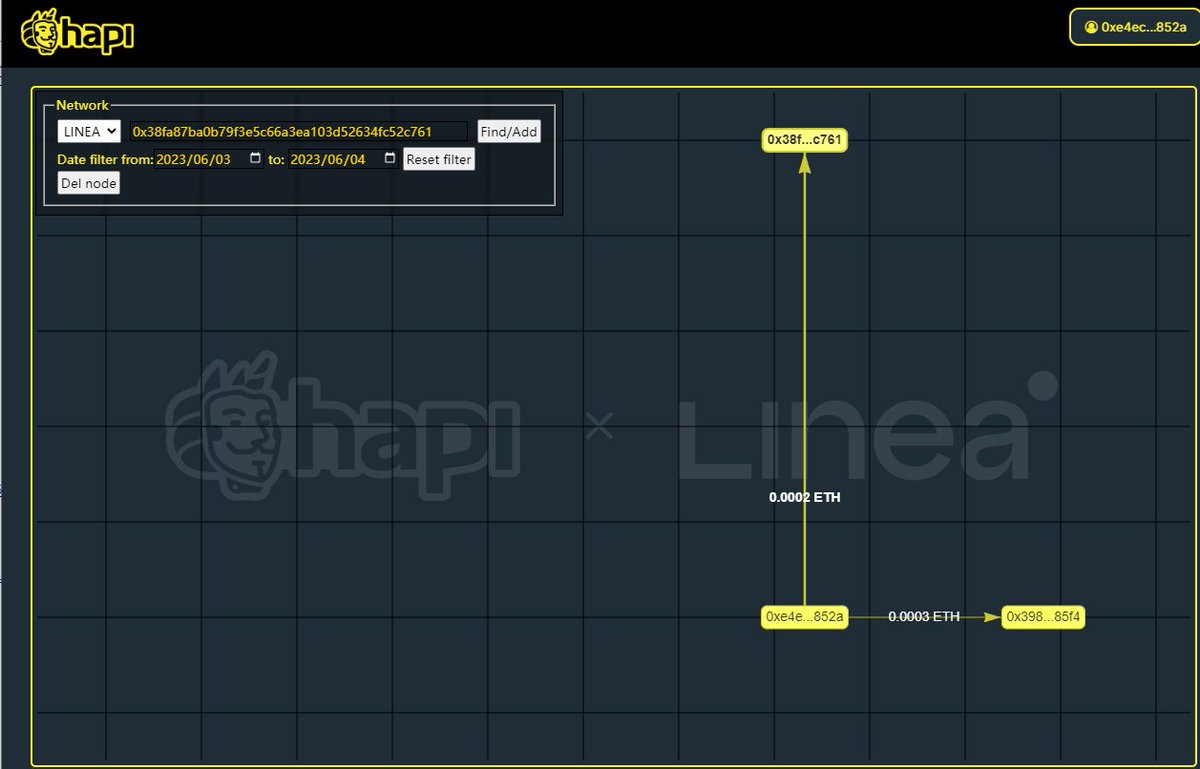1200x769 pixels.
Task: Open the LINEA network dropdown
Action: [89, 131]
